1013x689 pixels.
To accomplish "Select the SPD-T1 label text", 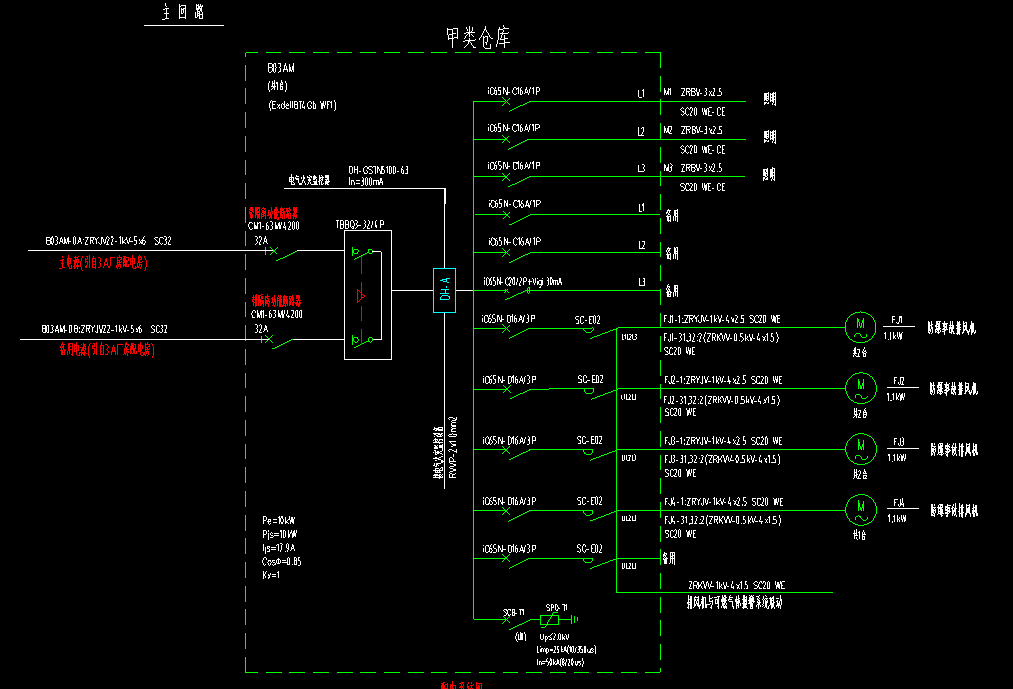I will pyautogui.click(x=557, y=608).
